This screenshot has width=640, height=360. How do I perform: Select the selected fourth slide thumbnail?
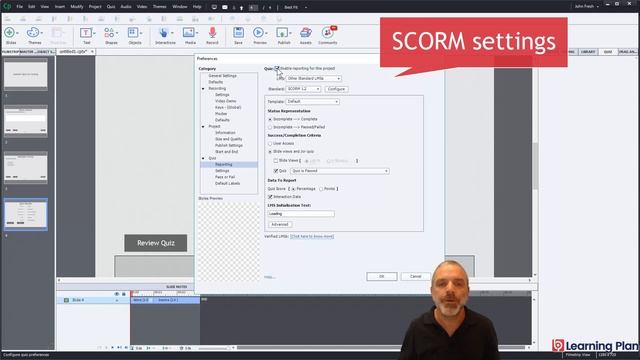coord(26,215)
